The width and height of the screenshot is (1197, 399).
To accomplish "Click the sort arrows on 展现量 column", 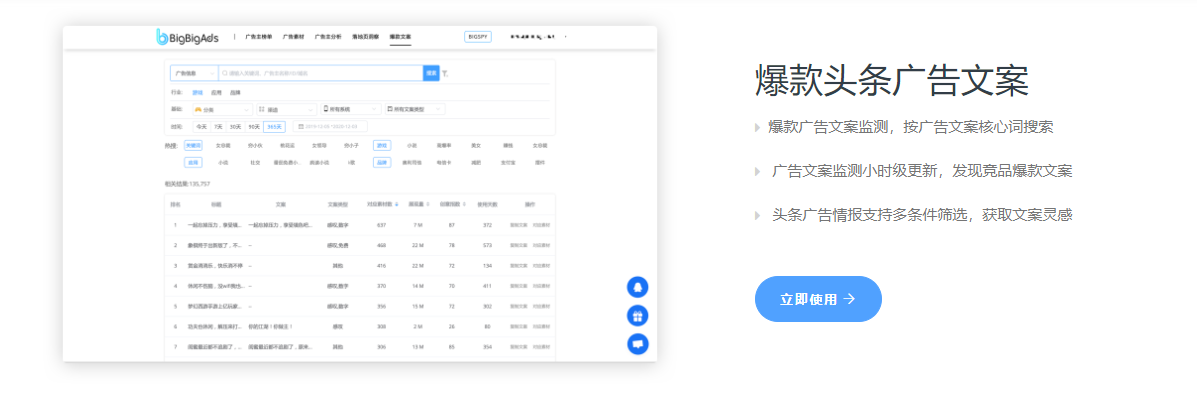I will pyautogui.click(x=428, y=204).
